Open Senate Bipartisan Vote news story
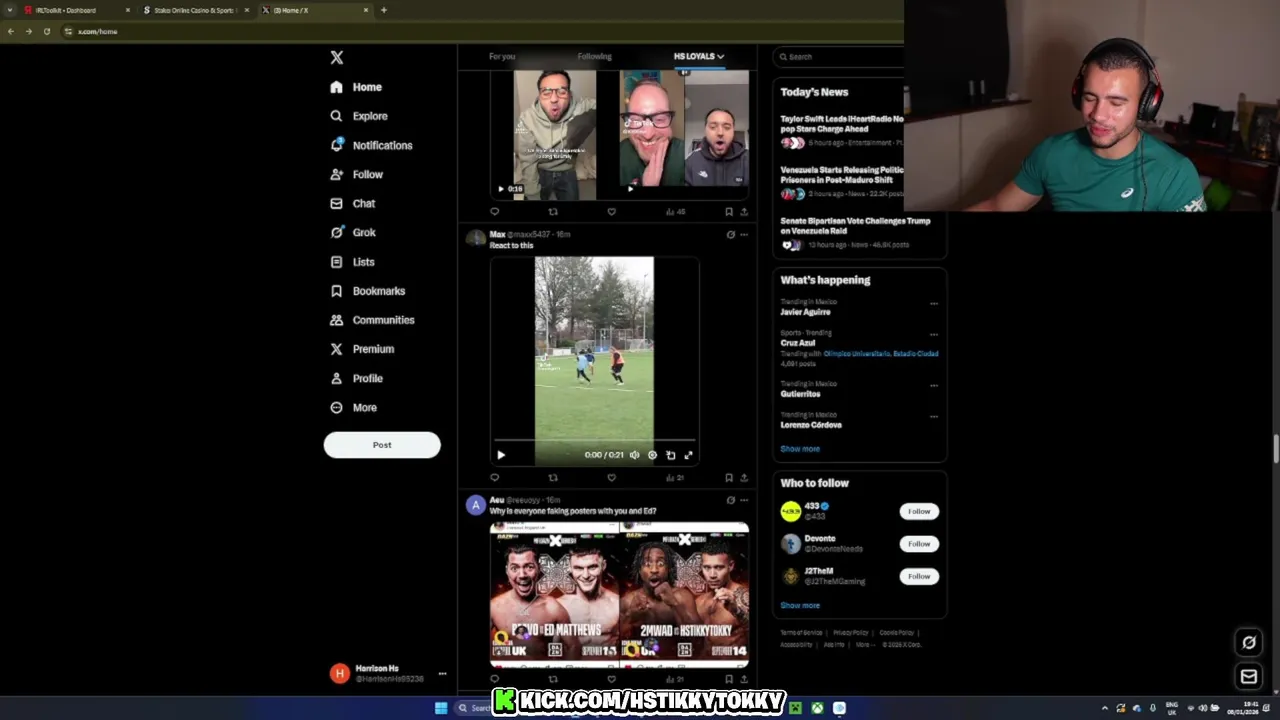 859,232
